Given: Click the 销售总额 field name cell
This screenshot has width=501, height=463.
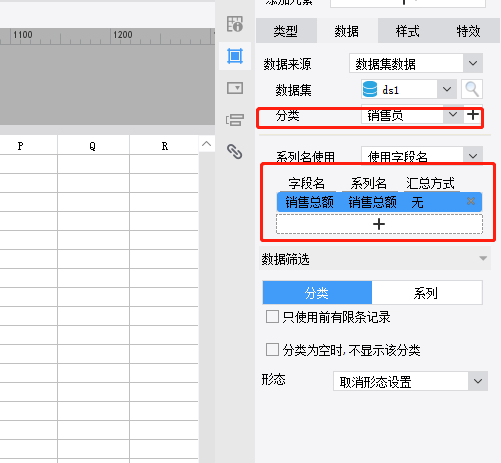Looking at the screenshot, I should 309,202.
